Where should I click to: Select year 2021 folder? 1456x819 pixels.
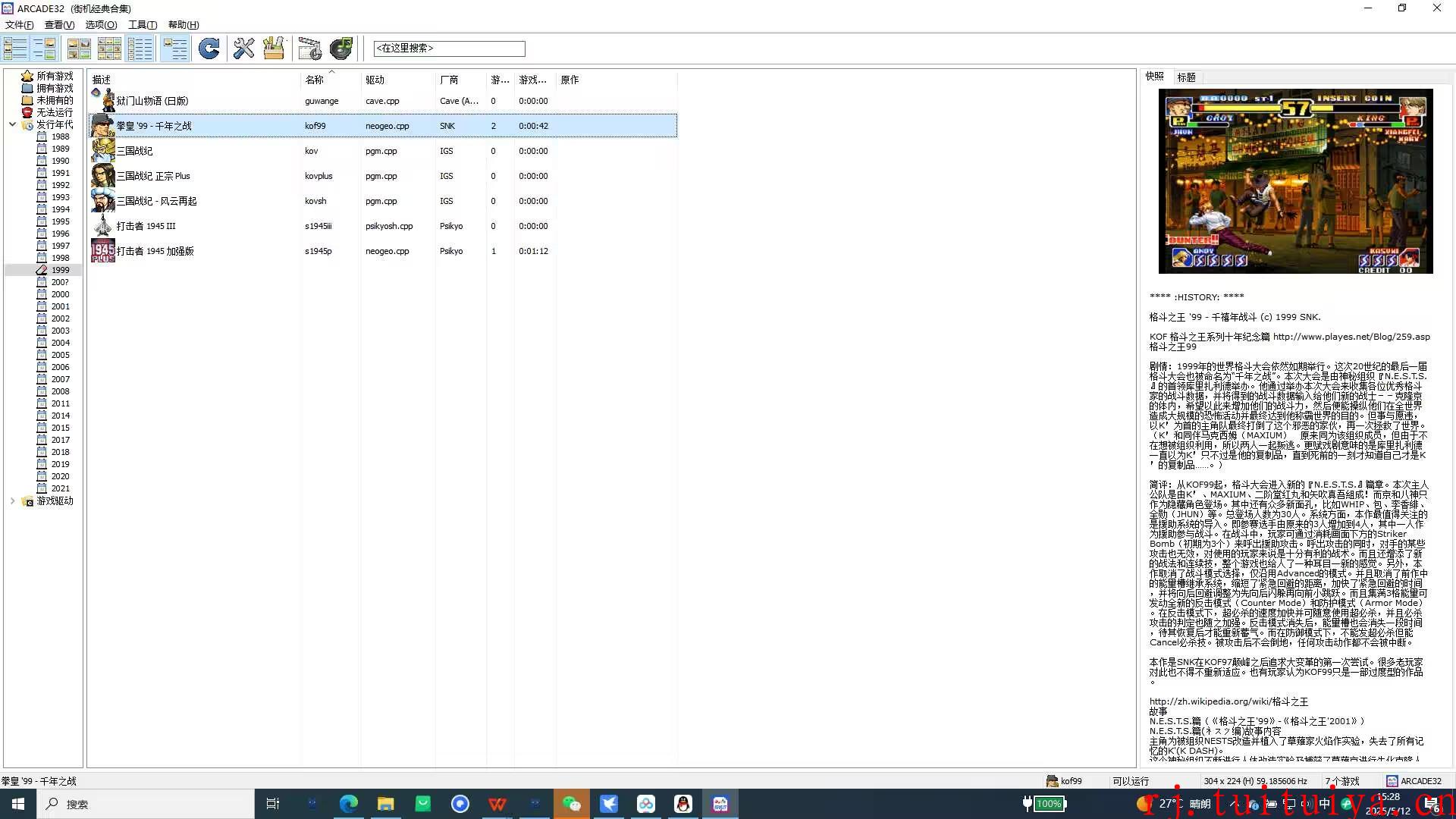coord(61,488)
